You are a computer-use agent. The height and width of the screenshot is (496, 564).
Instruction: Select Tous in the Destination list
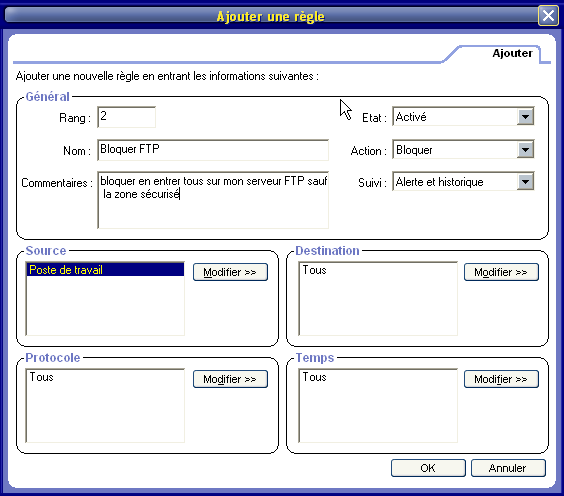point(314,270)
